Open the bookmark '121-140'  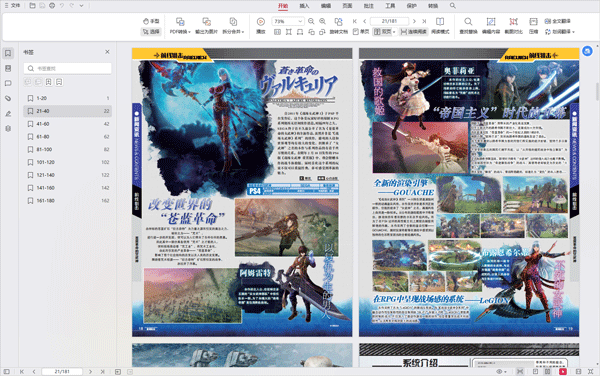click(68, 175)
